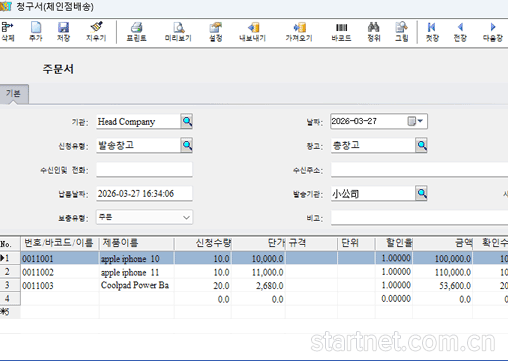The image size is (508, 361).
Task: Click the 할인율 column header
Action: click(x=394, y=243)
